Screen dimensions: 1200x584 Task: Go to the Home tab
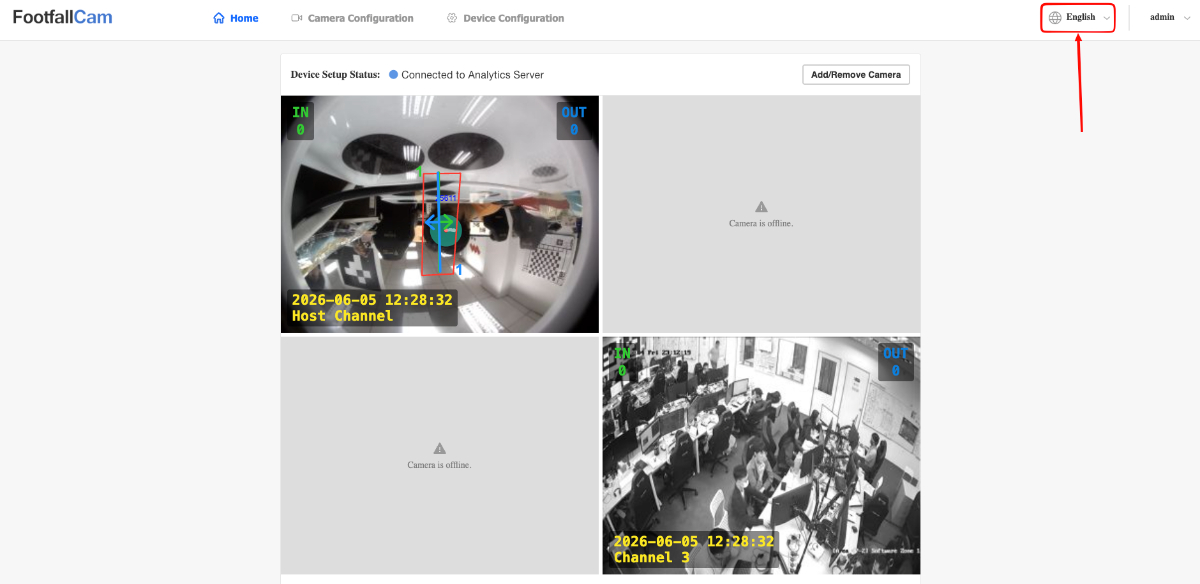click(x=236, y=18)
